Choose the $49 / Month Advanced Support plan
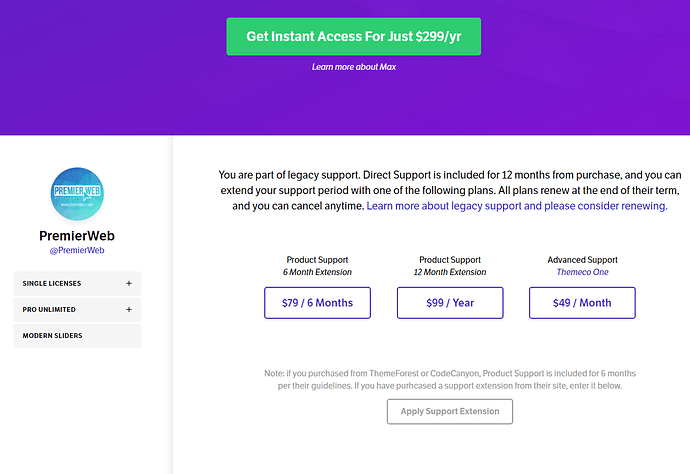 pyautogui.click(x=581, y=303)
